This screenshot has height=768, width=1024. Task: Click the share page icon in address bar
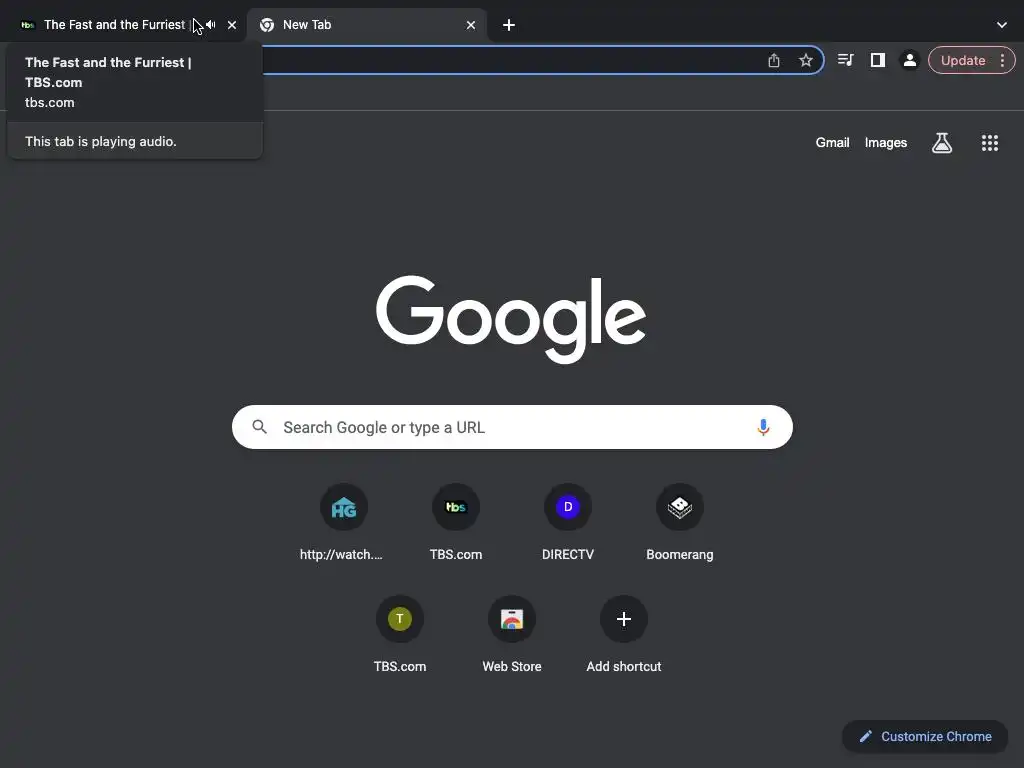click(x=774, y=60)
